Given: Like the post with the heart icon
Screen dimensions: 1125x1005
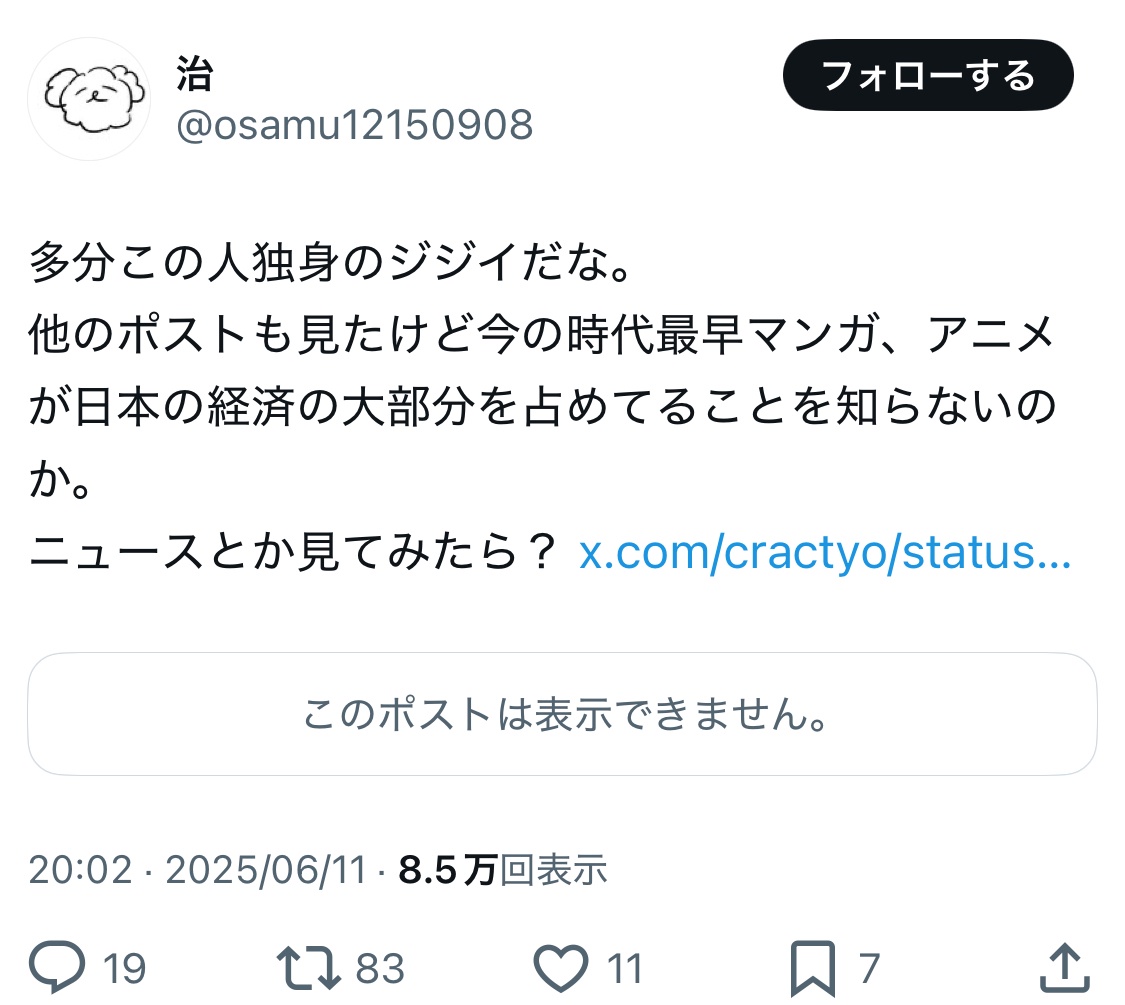Looking at the screenshot, I should tap(560, 967).
